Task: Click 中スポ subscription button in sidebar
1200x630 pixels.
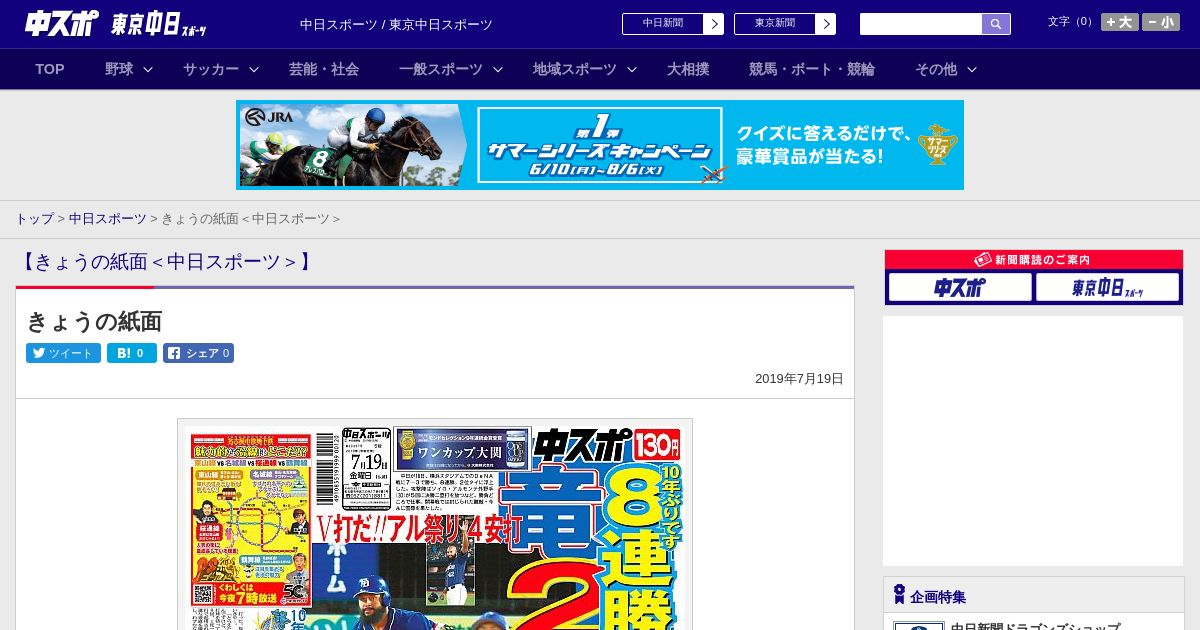Action: tap(960, 288)
